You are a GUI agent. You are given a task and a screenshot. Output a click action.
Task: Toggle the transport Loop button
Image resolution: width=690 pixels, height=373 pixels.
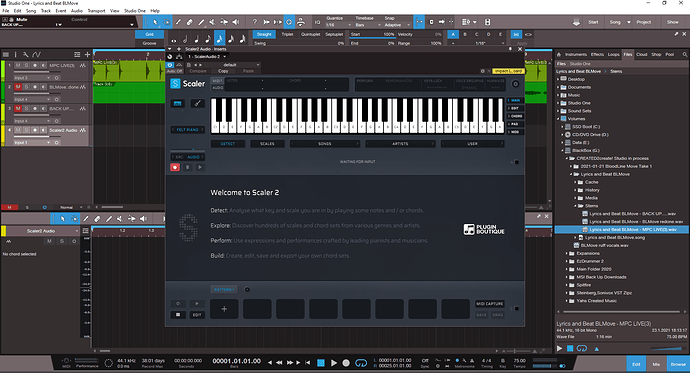(x=361, y=362)
